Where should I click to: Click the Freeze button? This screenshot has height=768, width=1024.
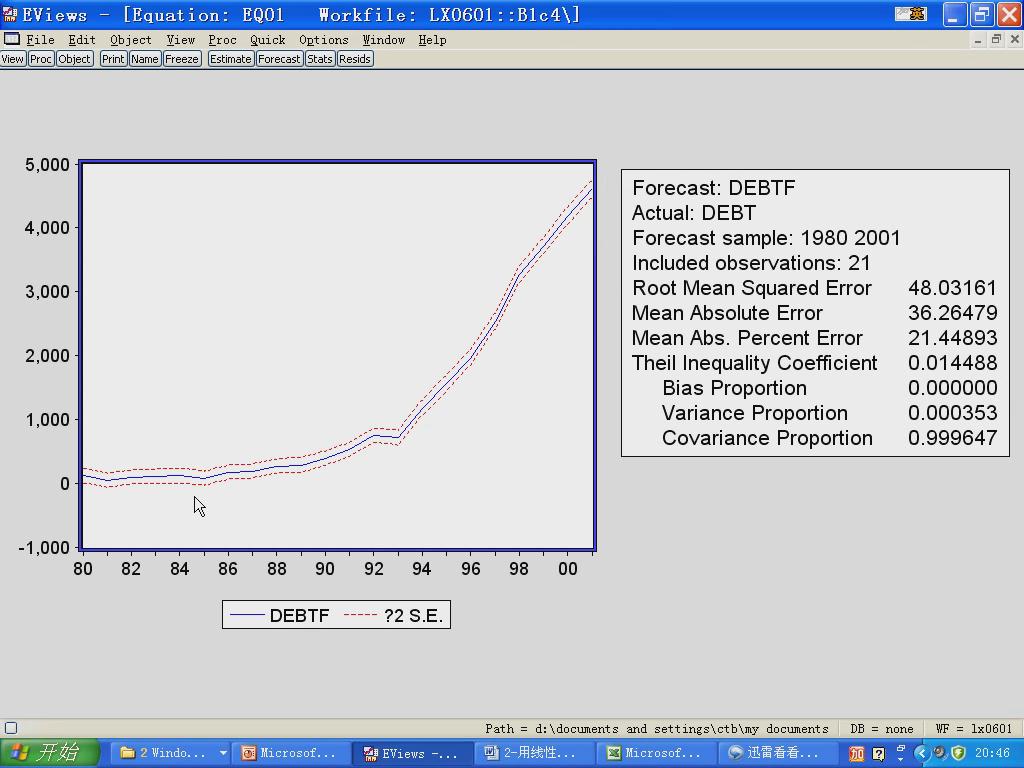pos(182,59)
